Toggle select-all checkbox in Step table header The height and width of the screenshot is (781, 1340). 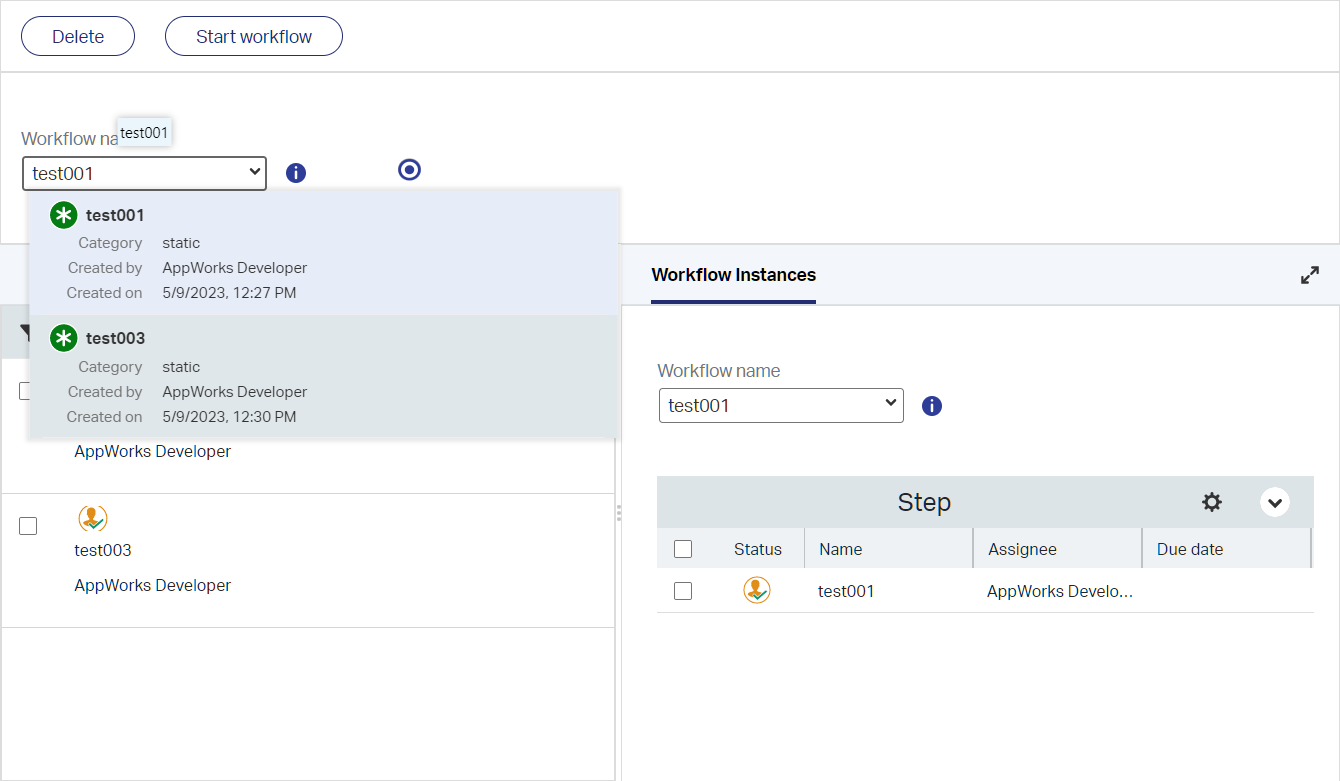click(x=683, y=549)
